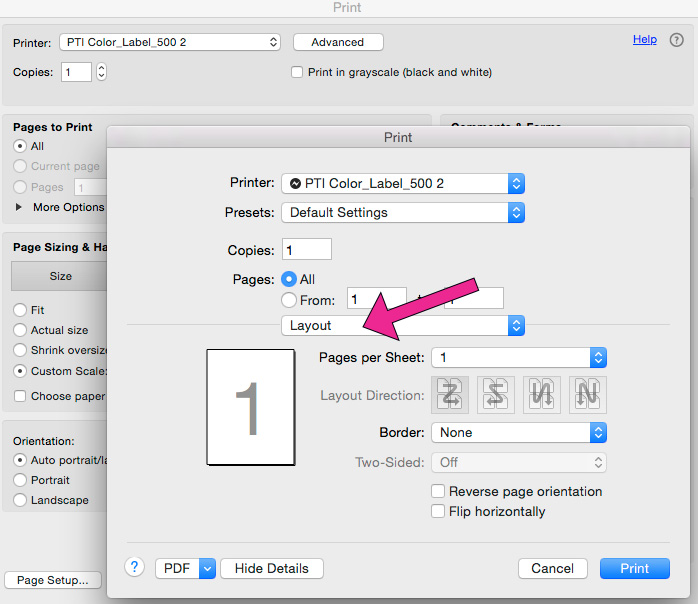The height and width of the screenshot is (604, 698).
Task: Select the reversed-N top-down layout direction icon
Action: click(542, 395)
